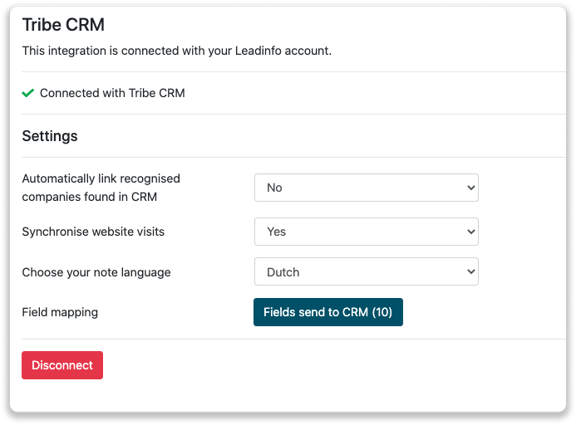Open Fields send to CRM (10) mapping
The width and height of the screenshot is (576, 425).
click(x=328, y=312)
